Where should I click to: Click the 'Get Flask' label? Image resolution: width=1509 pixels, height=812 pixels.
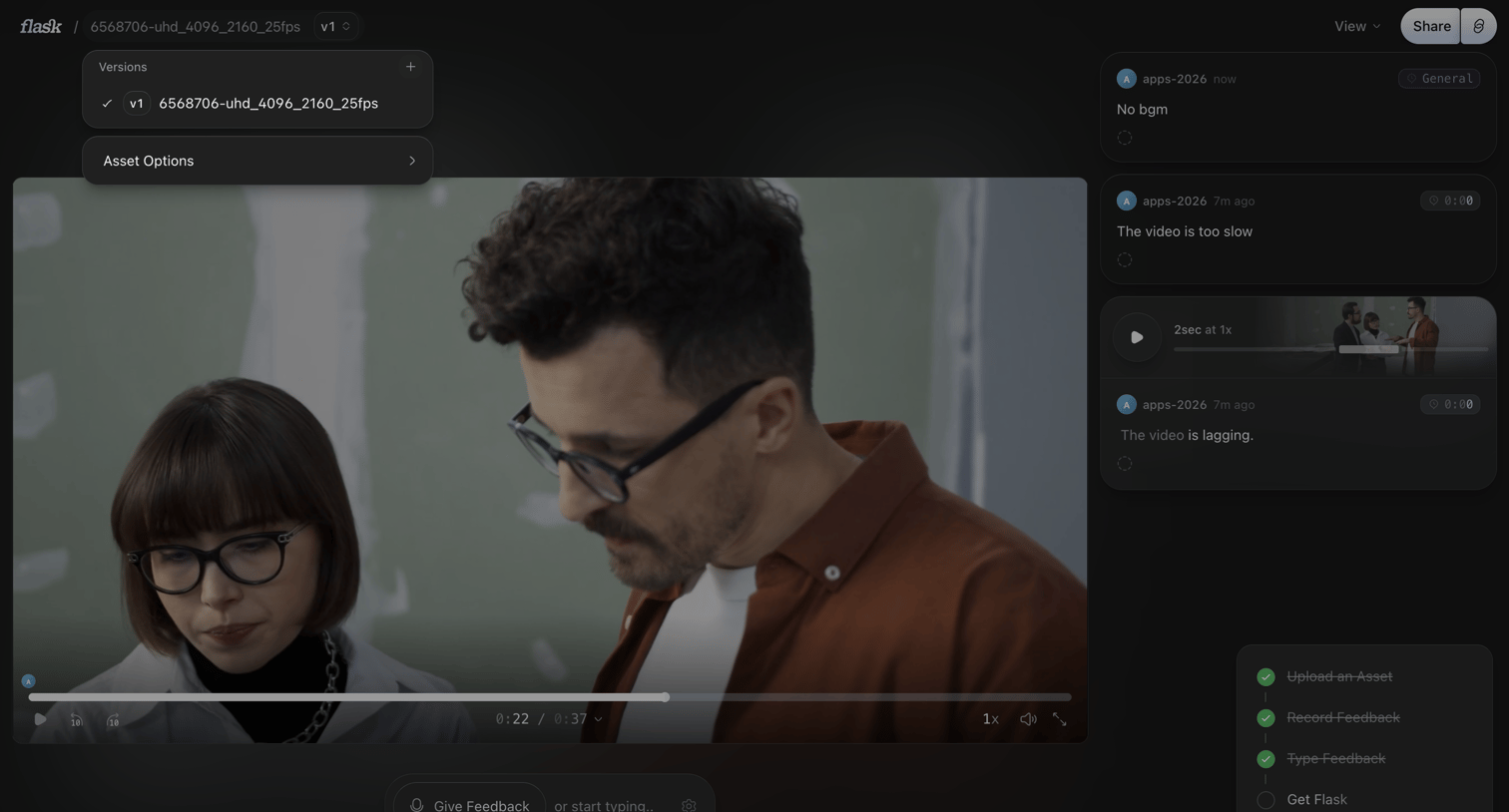click(x=1316, y=800)
